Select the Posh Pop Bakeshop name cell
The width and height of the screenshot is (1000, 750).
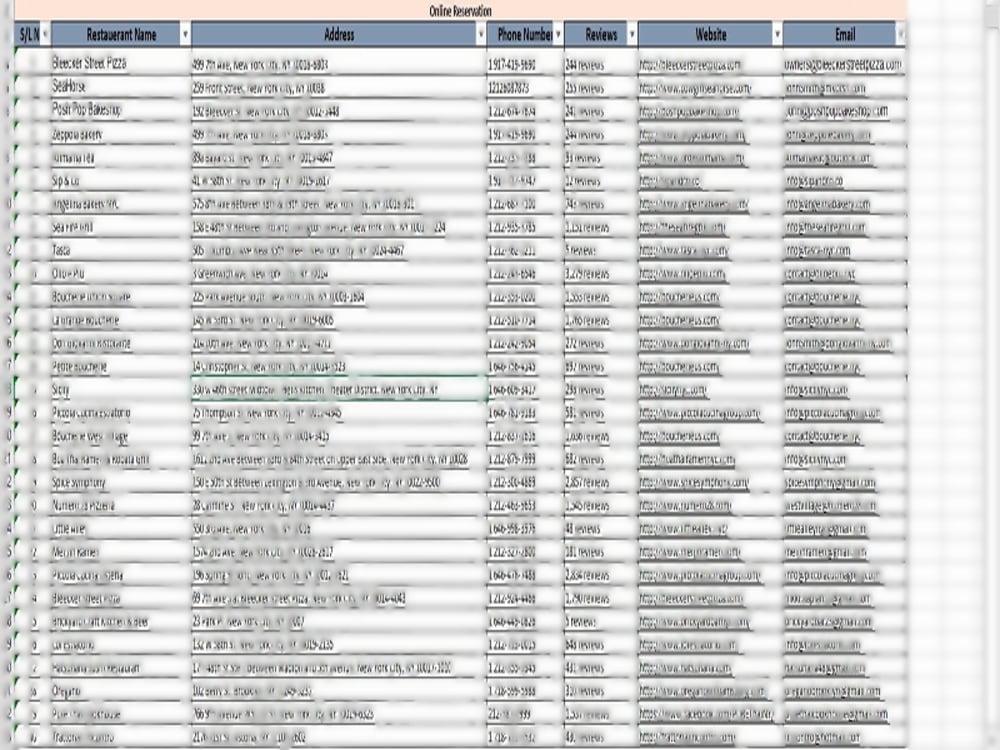tap(121, 110)
